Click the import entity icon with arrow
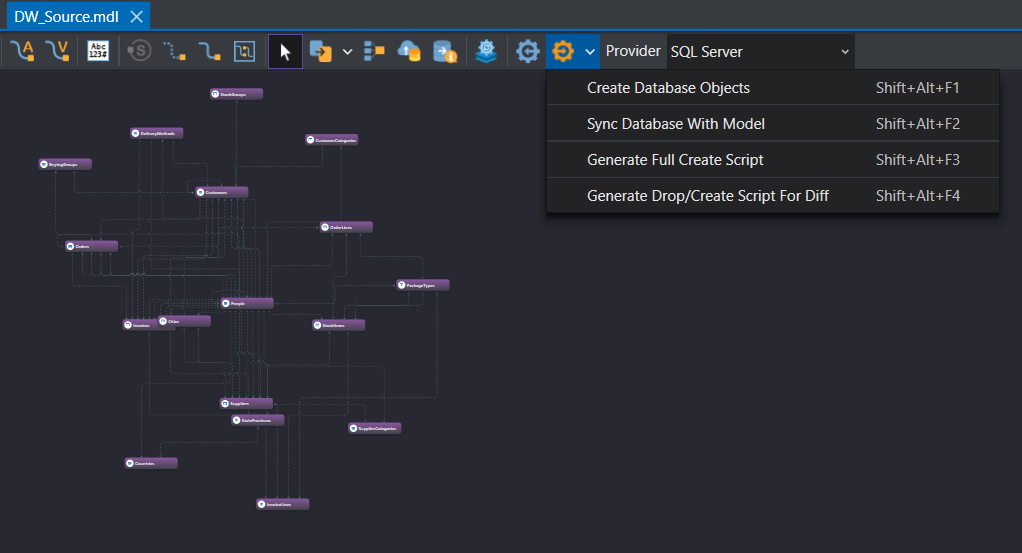1022x553 pixels. click(x=321, y=51)
